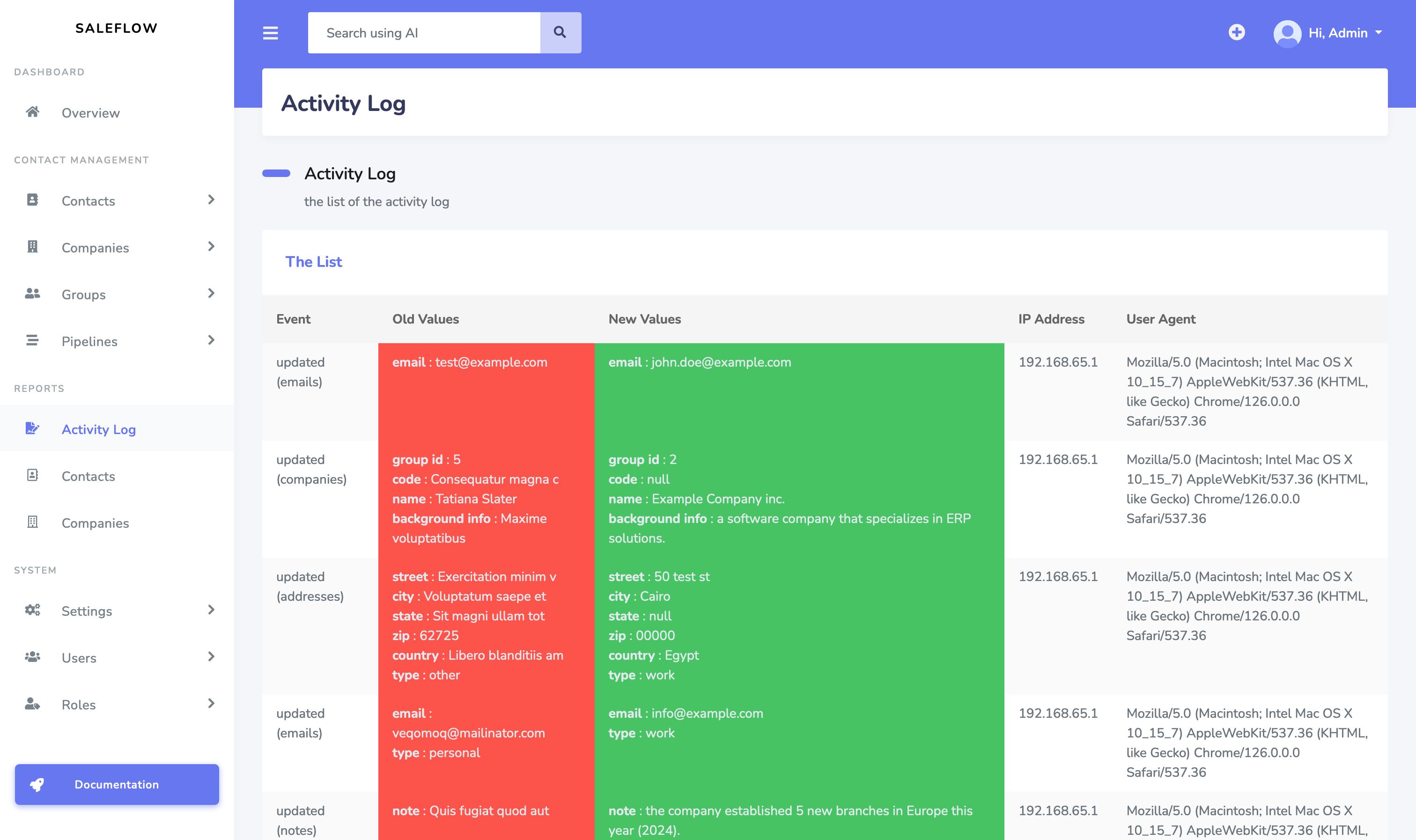Expand the Users submenu chevron
This screenshot has height=840, width=1416.
point(211,657)
